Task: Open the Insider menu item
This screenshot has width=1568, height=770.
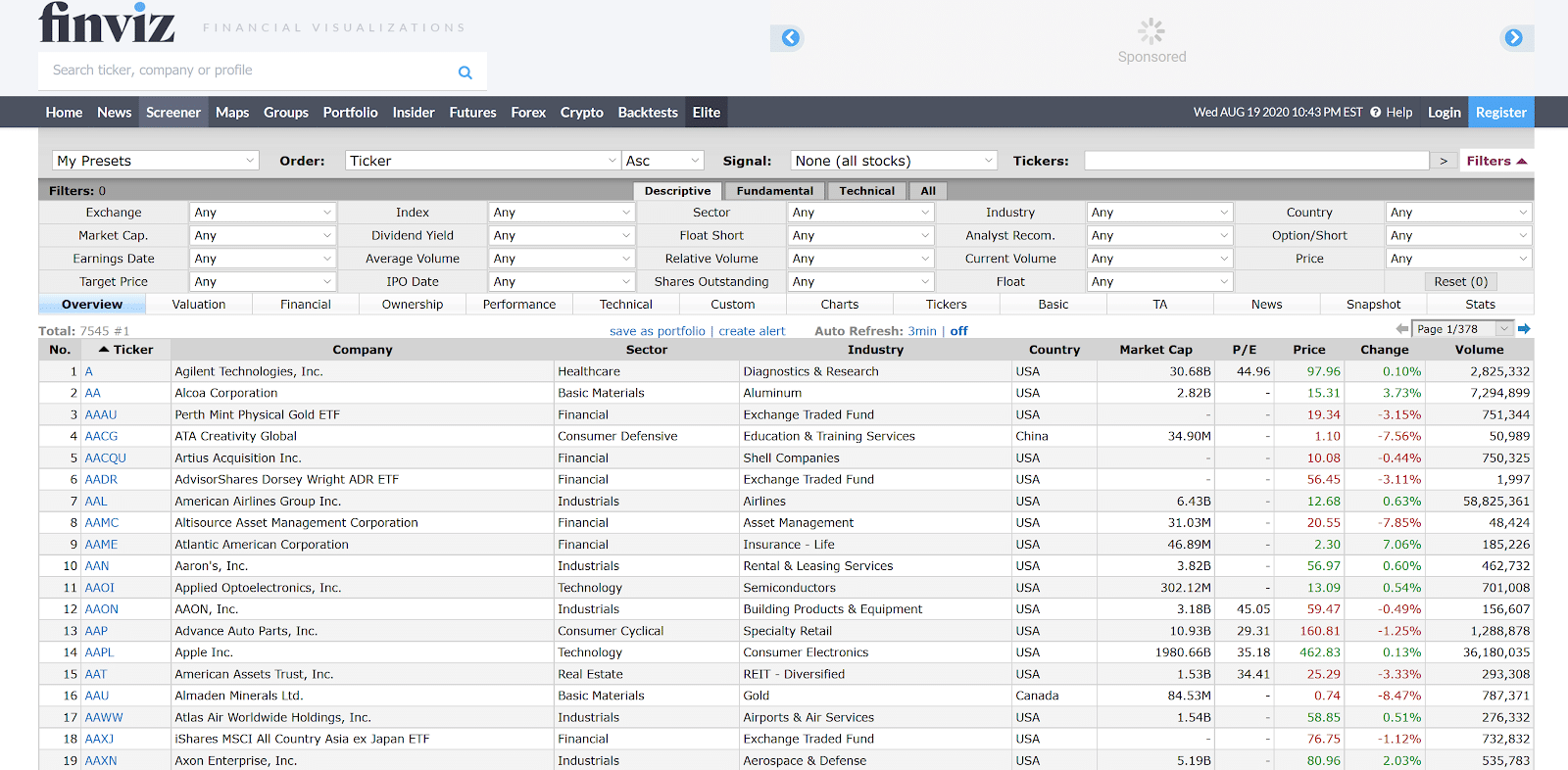Action: (414, 113)
